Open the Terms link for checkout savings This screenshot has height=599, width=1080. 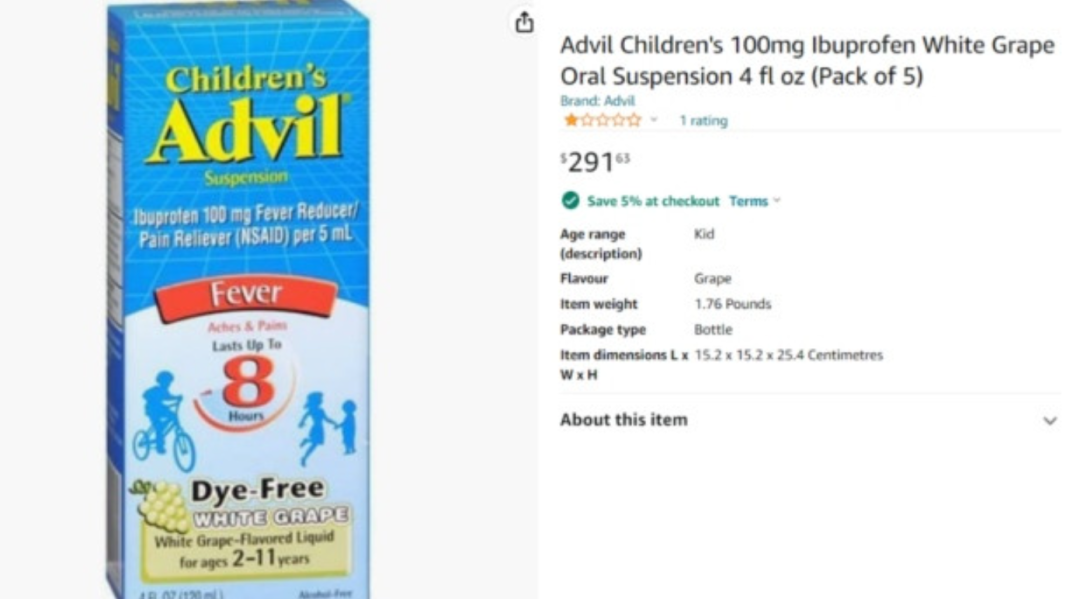(748, 201)
